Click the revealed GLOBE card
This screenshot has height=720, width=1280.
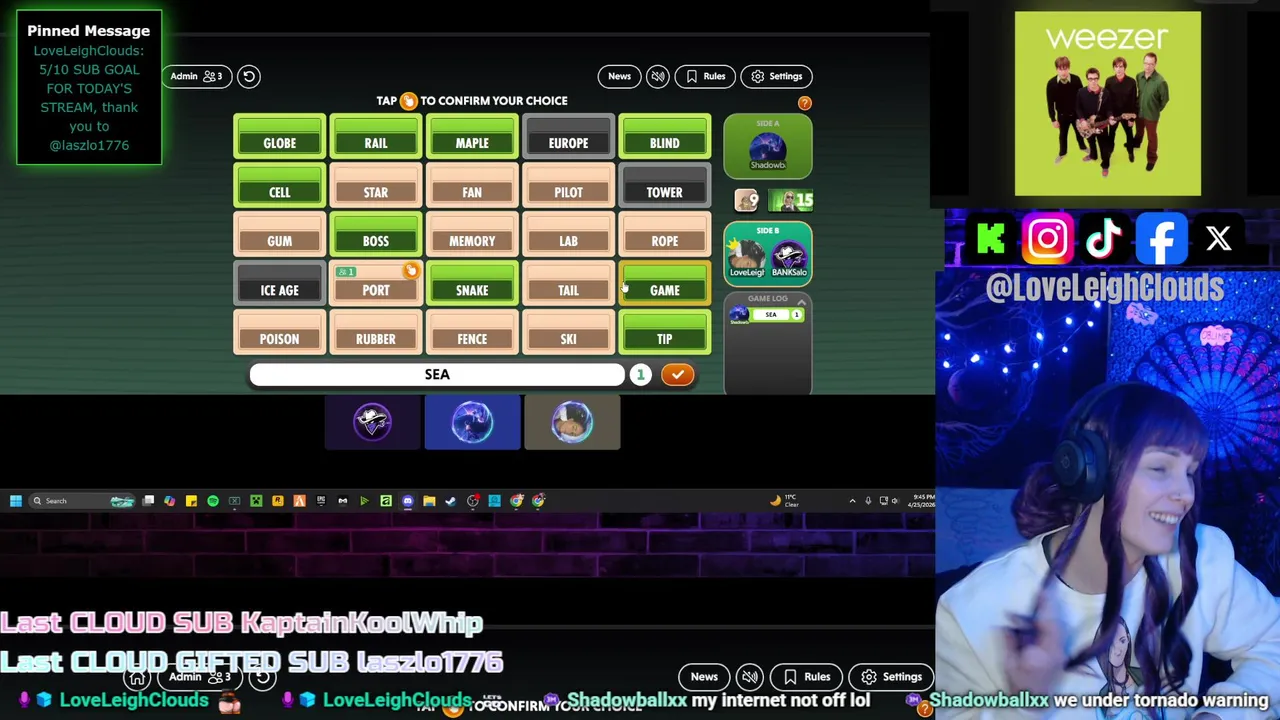coord(280,138)
